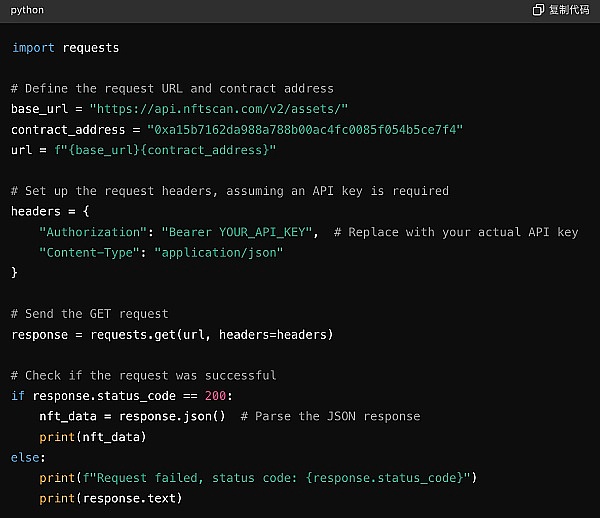The width and height of the screenshot is (600, 518).
Task: Click the "Define the request URL" comment
Action: click(x=172, y=88)
